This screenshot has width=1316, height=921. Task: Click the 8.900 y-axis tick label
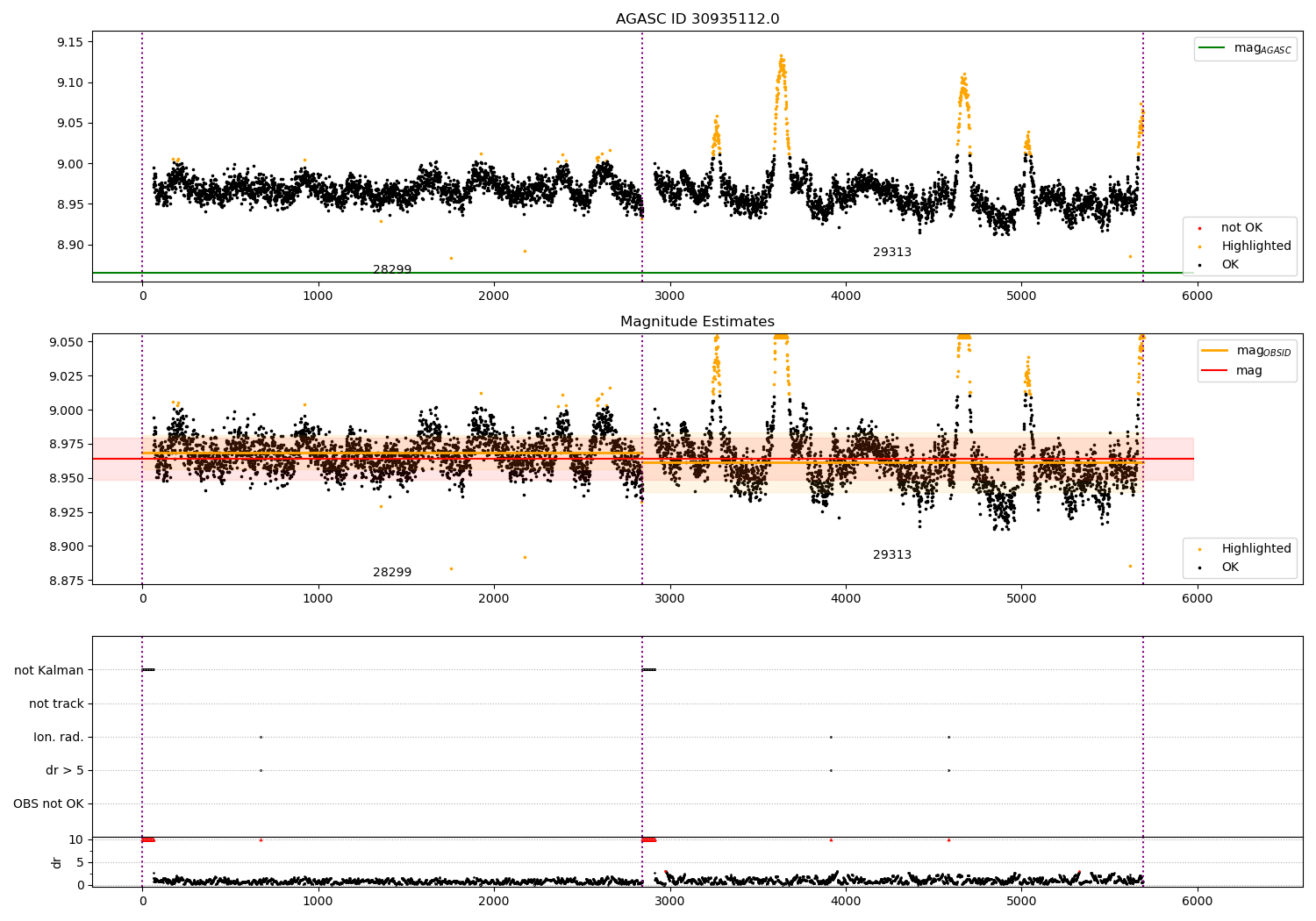pyautogui.click(x=66, y=546)
